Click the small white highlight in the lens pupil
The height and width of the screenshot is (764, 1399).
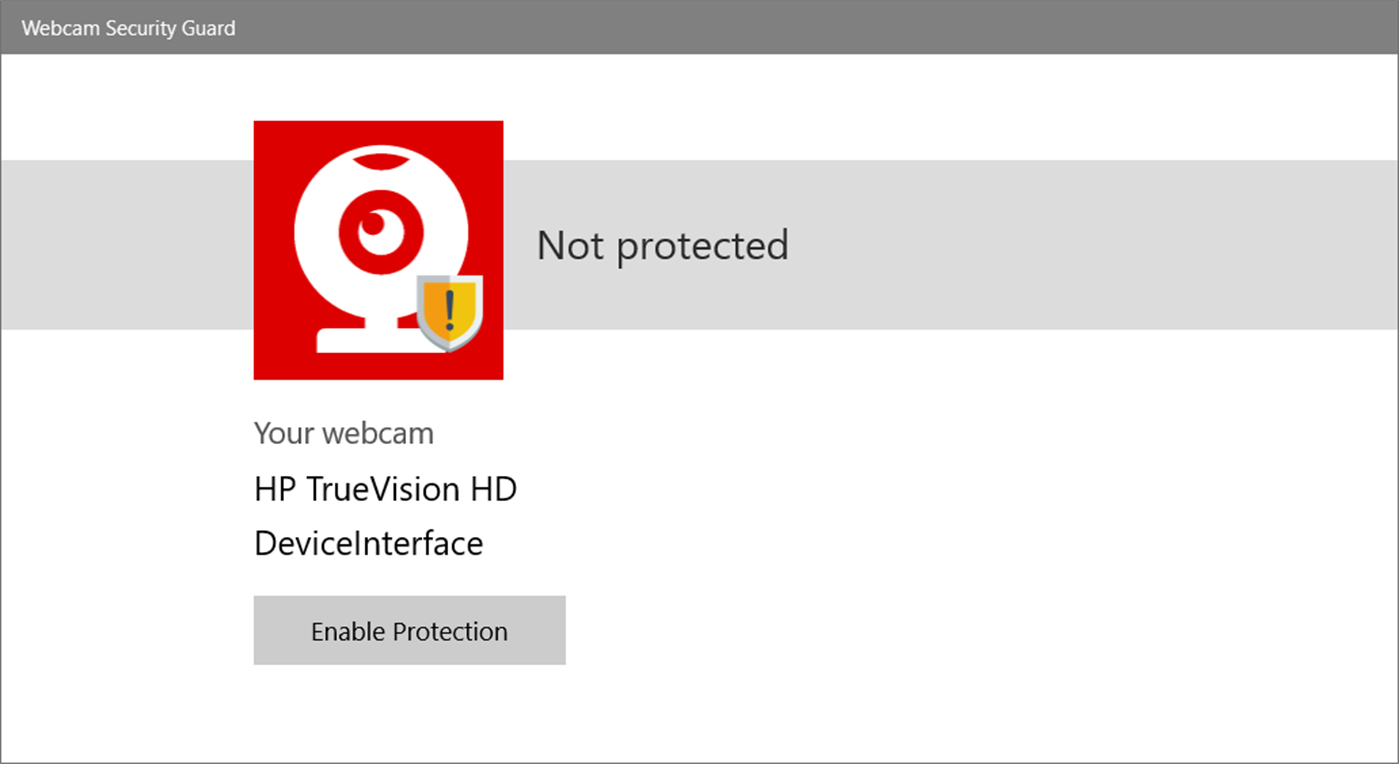pos(374,222)
